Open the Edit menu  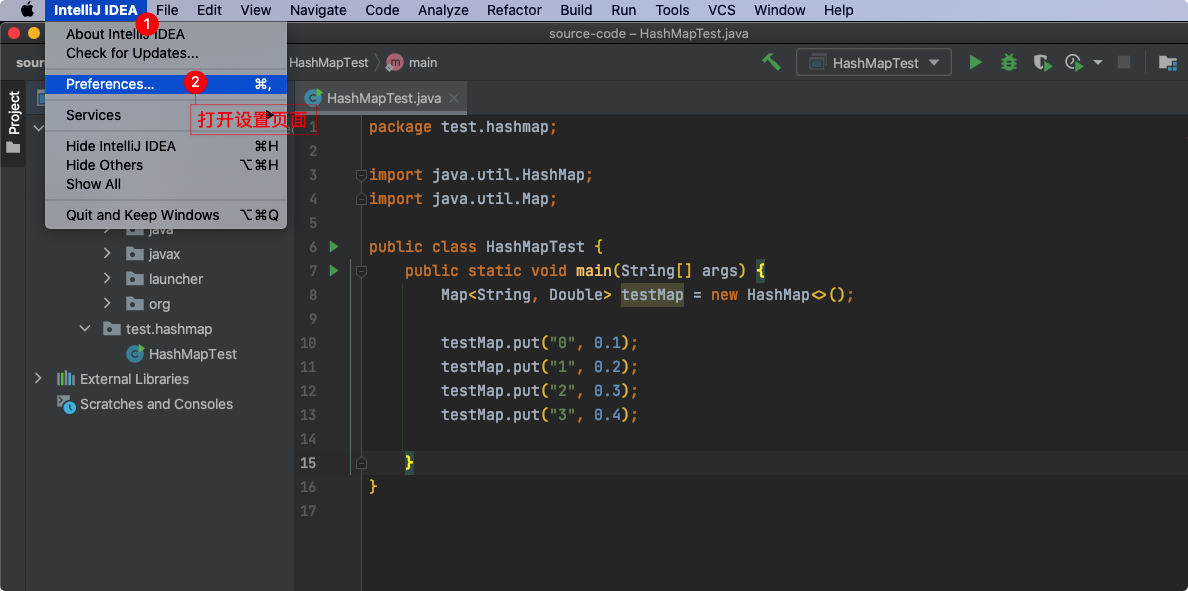[209, 10]
